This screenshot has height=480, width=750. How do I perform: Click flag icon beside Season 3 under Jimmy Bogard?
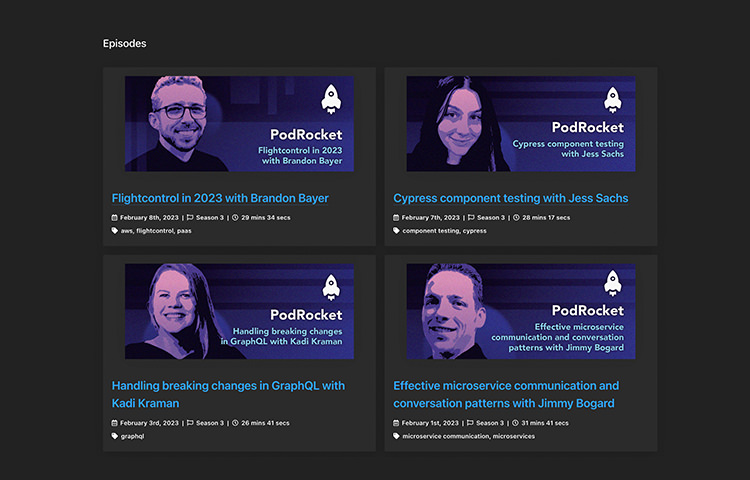pos(470,423)
